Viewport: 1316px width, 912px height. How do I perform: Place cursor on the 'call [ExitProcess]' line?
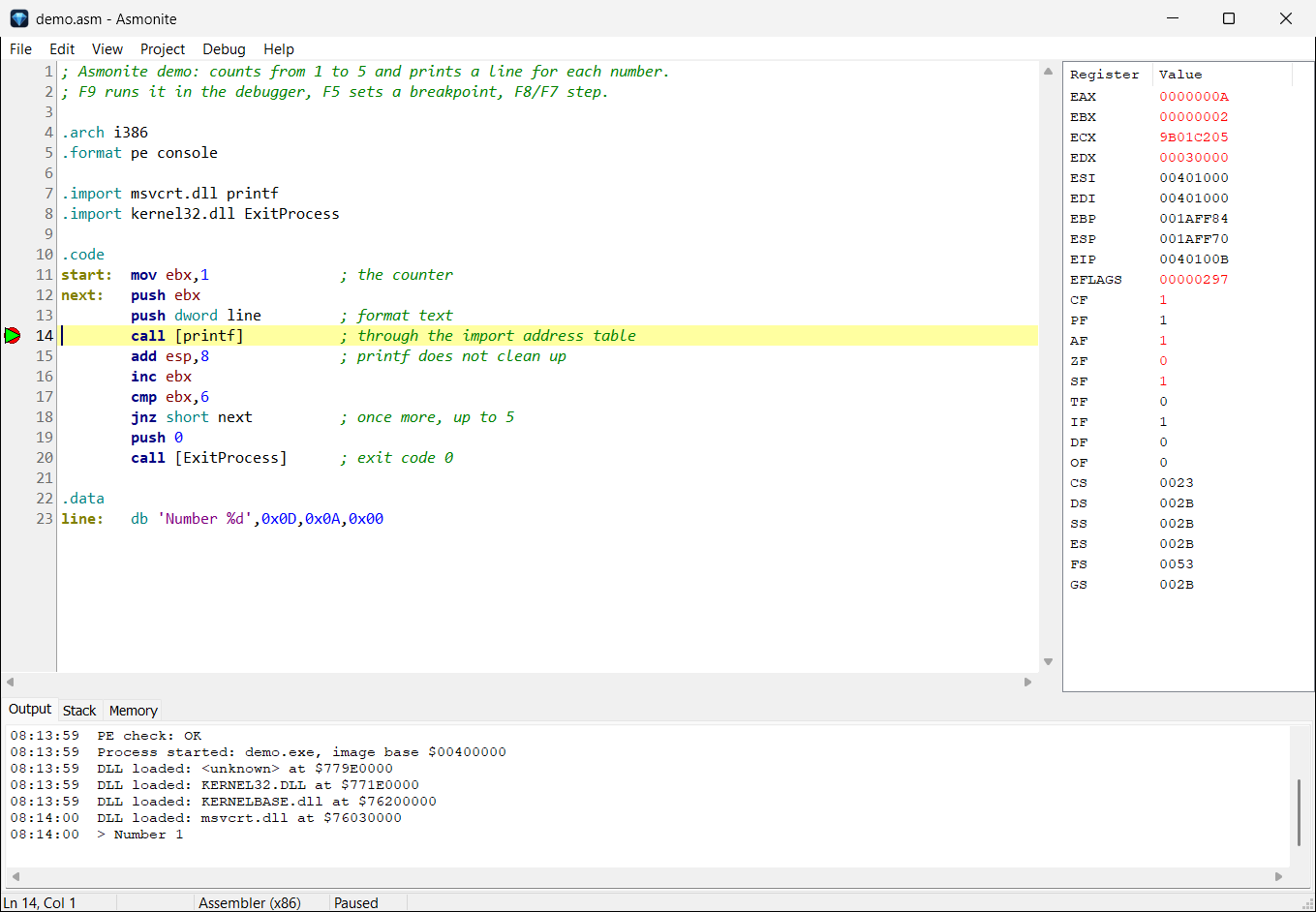tap(209, 458)
